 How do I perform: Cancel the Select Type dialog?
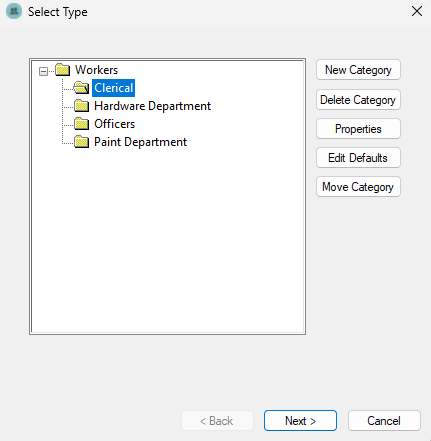pyautogui.click(x=384, y=421)
